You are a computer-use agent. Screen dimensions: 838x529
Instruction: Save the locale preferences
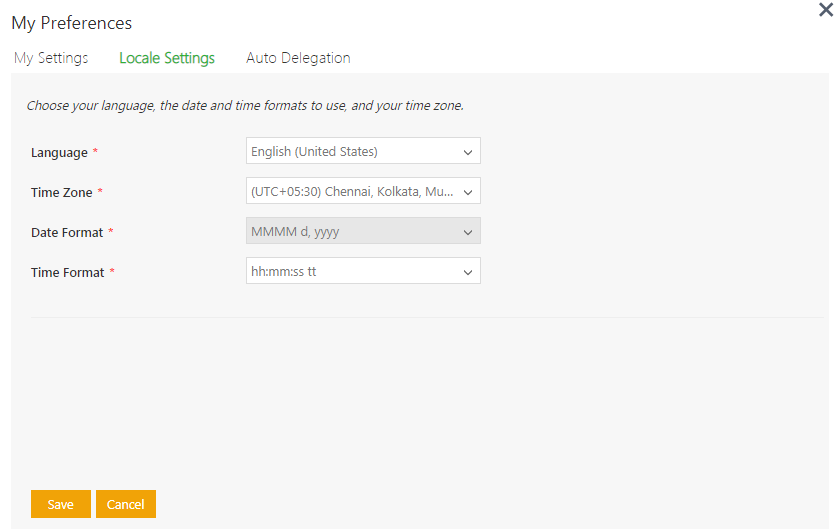[x=61, y=504]
